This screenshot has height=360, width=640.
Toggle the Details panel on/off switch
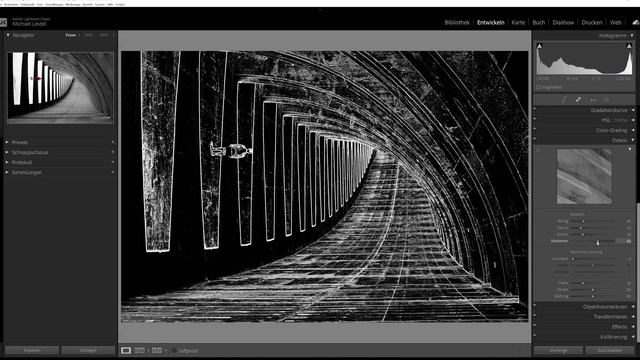535,139
